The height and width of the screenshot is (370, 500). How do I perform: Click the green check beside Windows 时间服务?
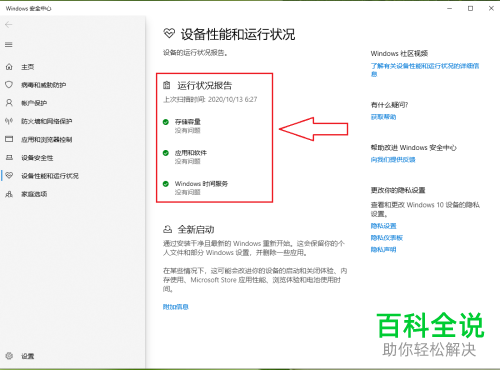coord(166,184)
